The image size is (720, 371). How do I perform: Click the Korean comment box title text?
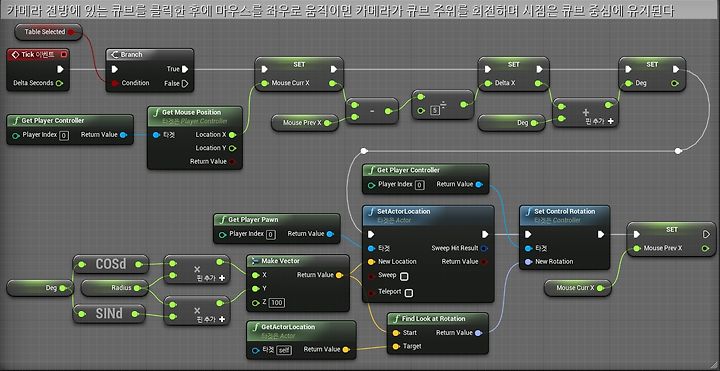coord(340,11)
